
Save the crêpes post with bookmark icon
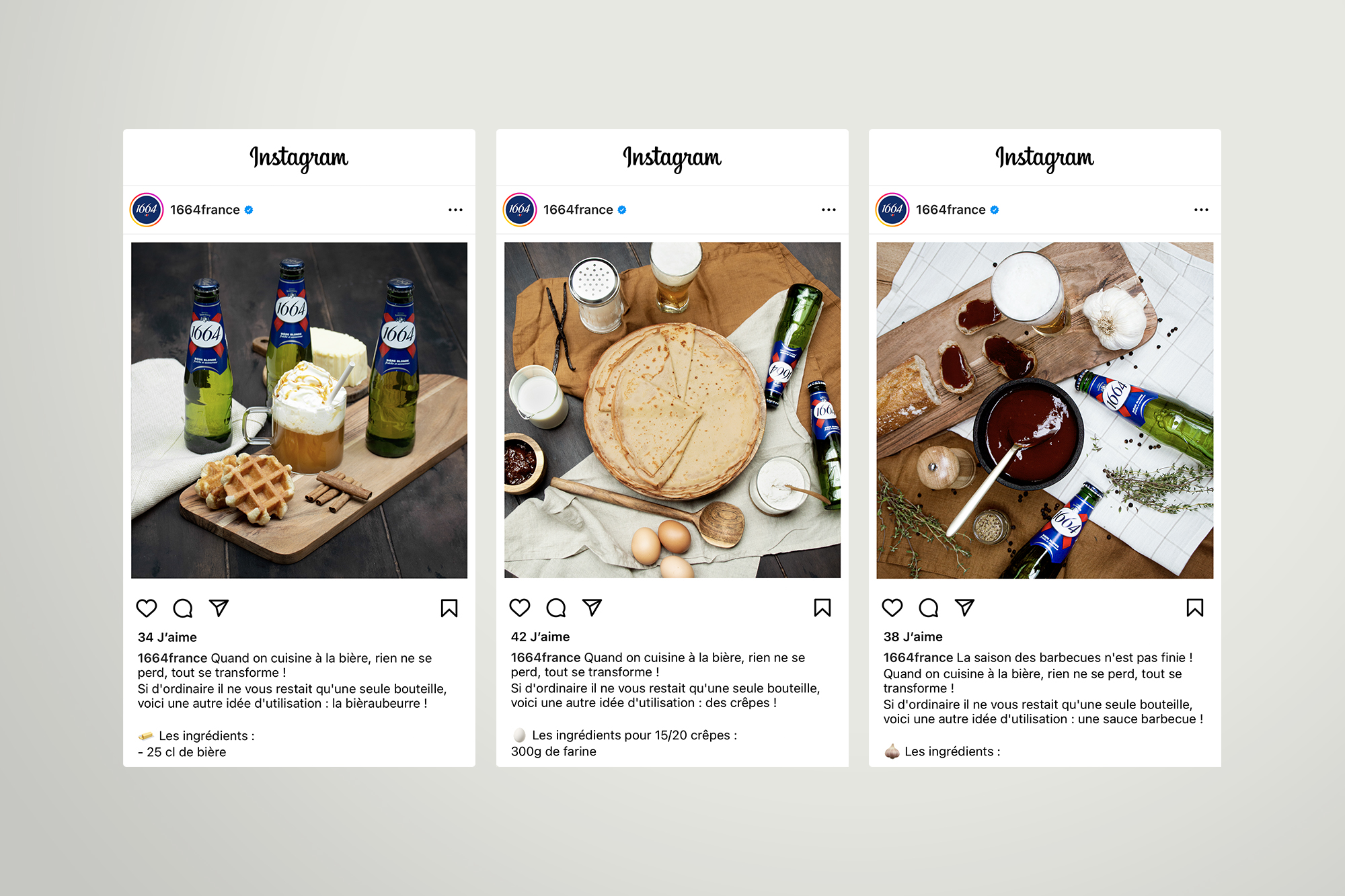point(822,608)
